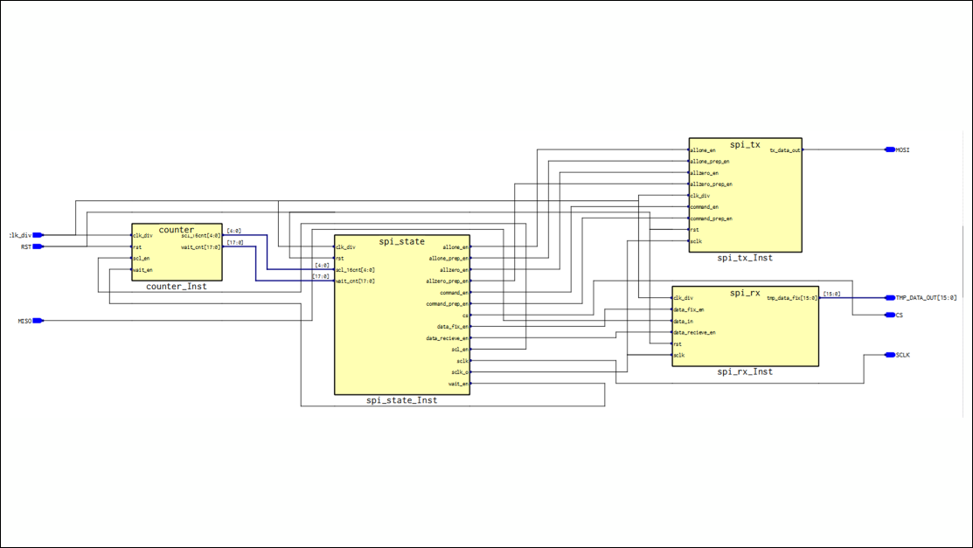Click the spi_rx_Inst instance label

(x=745, y=372)
